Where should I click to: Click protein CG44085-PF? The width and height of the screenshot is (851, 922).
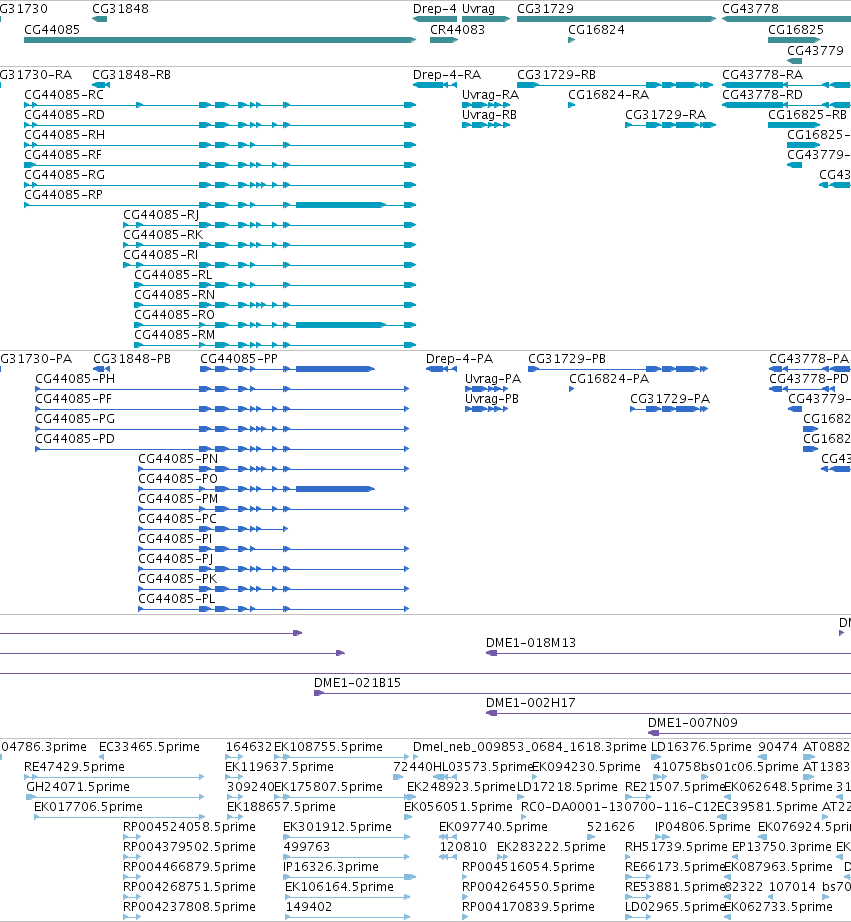pyautogui.click(x=74, y=399)
